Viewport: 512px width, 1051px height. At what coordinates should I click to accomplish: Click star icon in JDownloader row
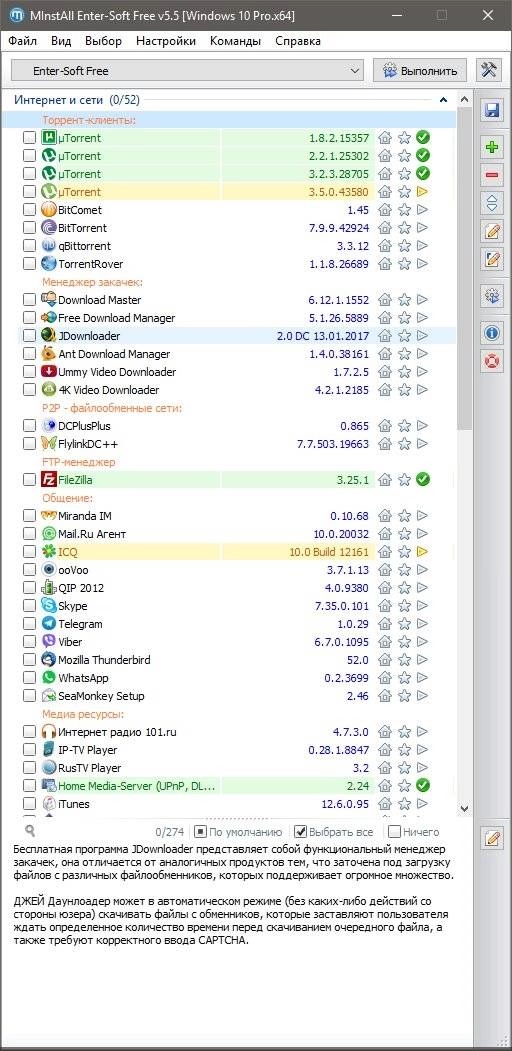(x=404, y=336)
